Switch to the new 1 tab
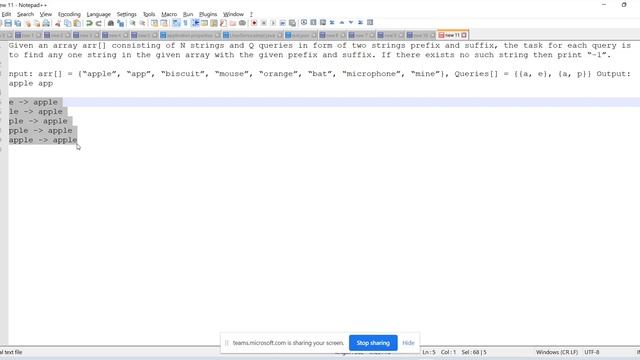640x360 pixels. [28, 36]
